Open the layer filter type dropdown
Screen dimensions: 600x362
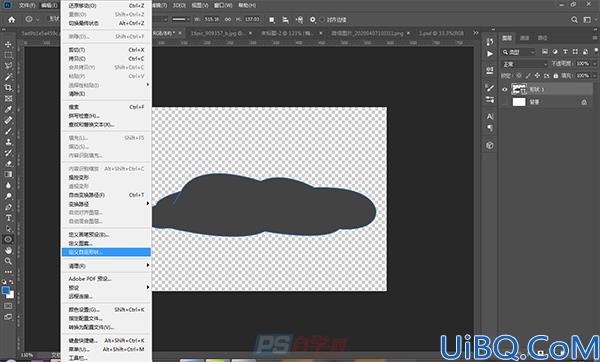pyautogui.click(x=519, y=52)
